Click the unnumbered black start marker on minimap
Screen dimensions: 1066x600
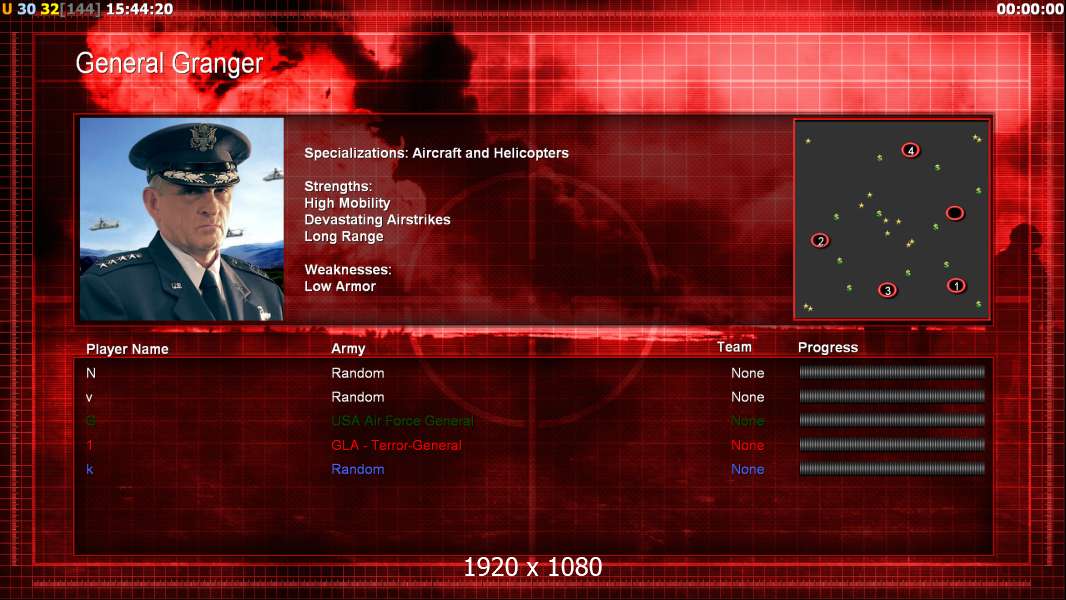click(955, 213)
